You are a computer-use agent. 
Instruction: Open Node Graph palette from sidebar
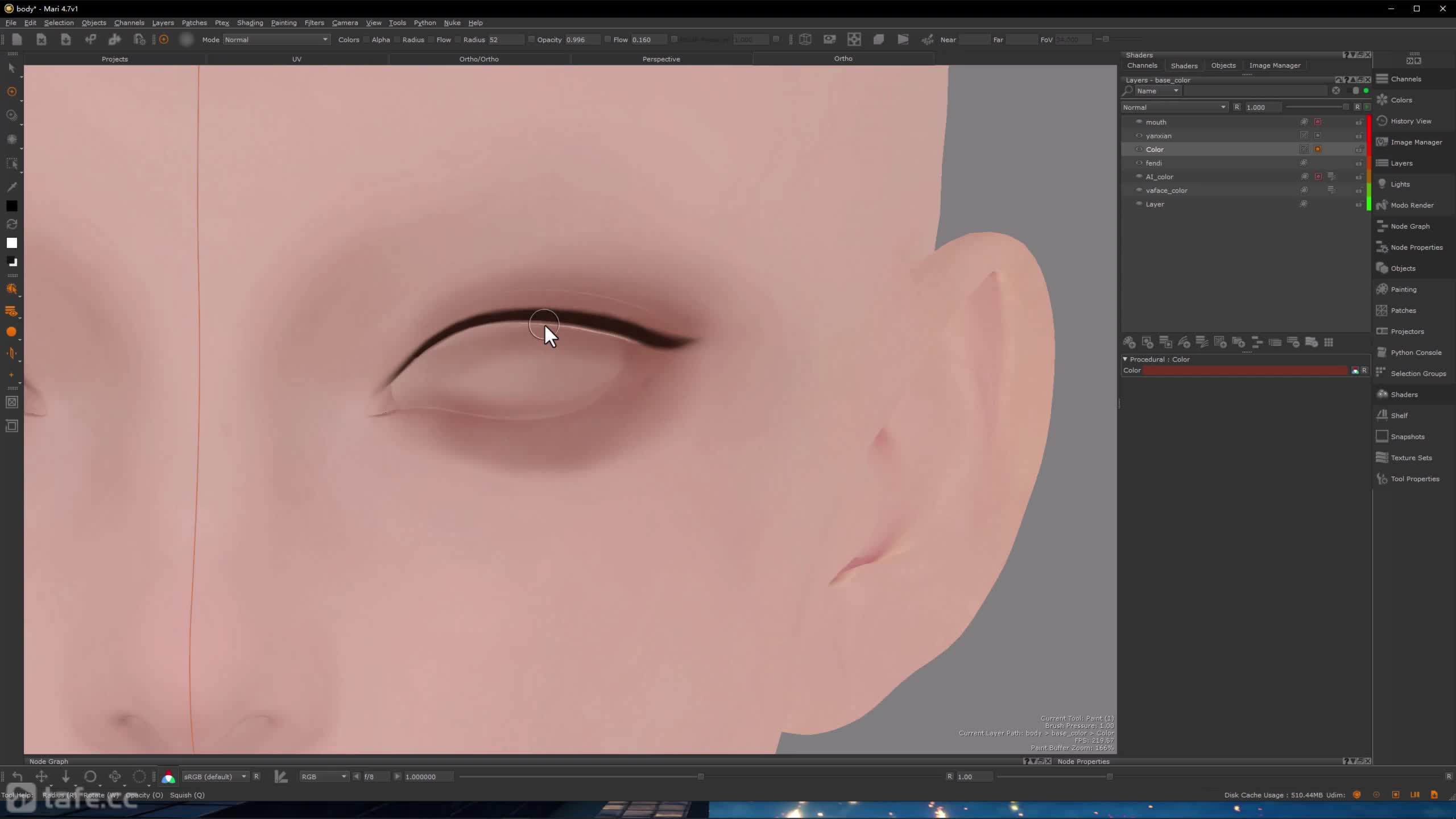(x=1409, y=226)
